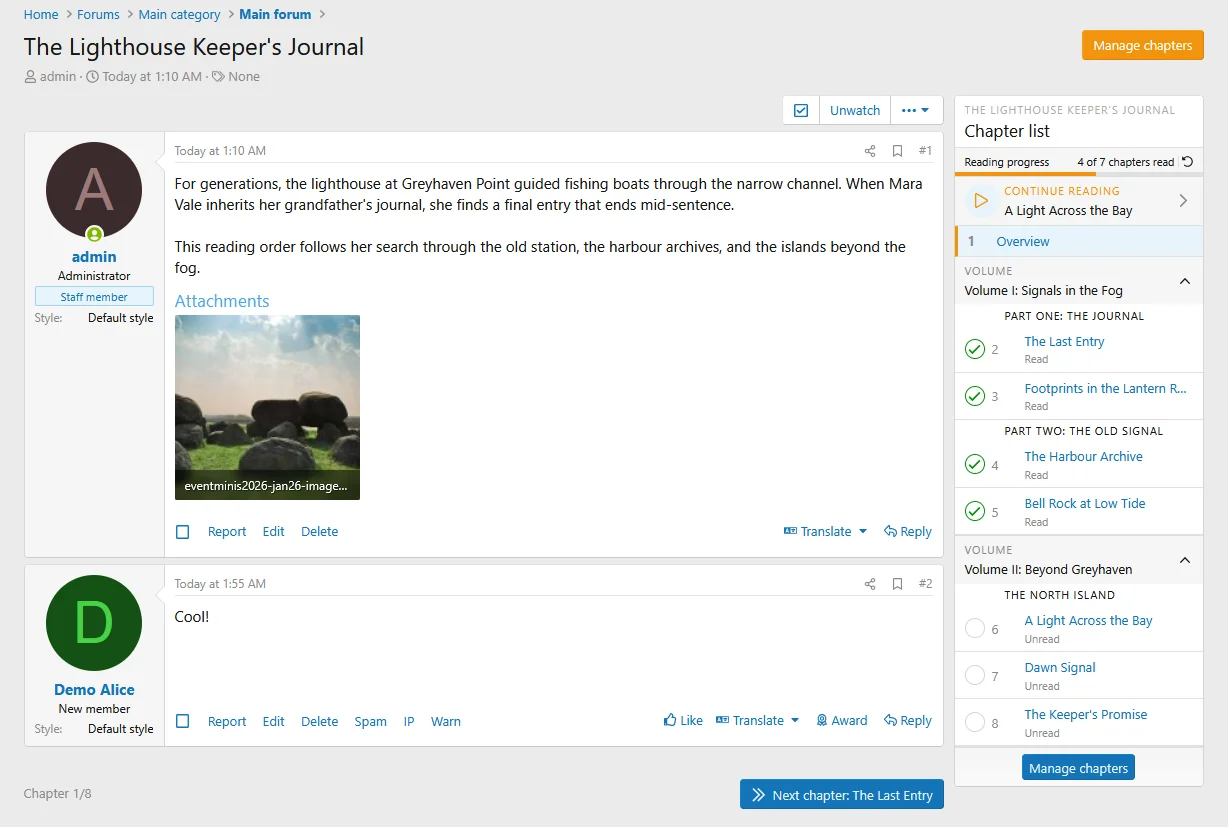Click share icon on post #2
The image size is (1228, 827).
(x=870, y=584)
